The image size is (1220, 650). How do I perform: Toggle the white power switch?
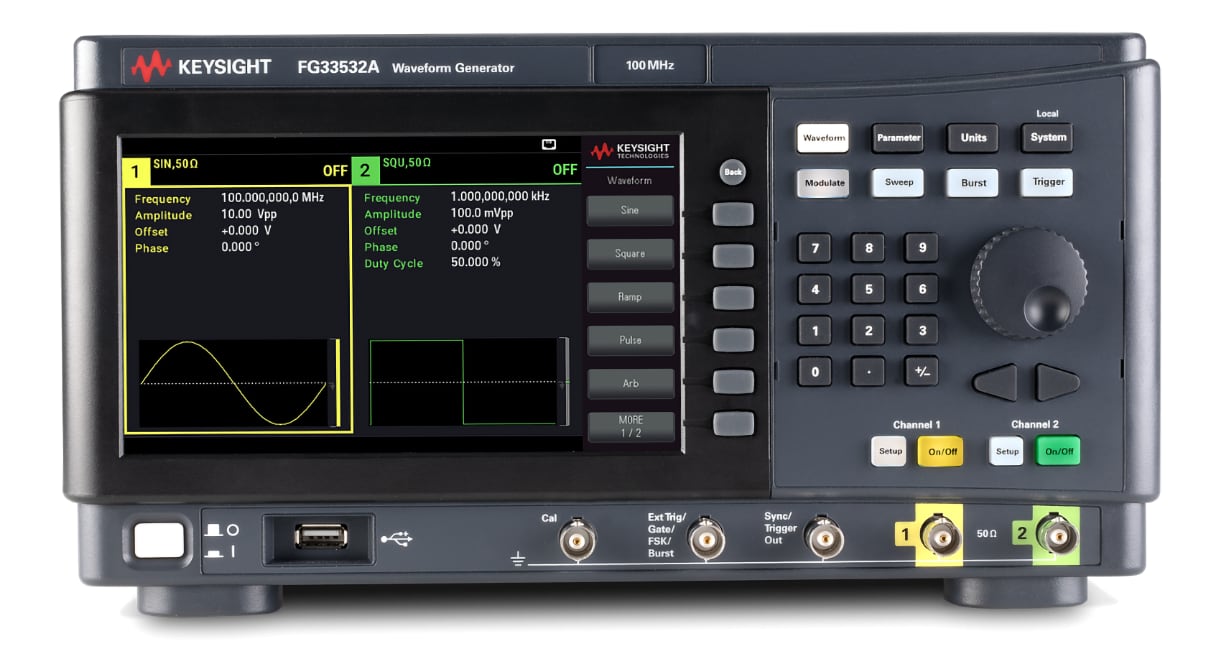coord(160,540)
